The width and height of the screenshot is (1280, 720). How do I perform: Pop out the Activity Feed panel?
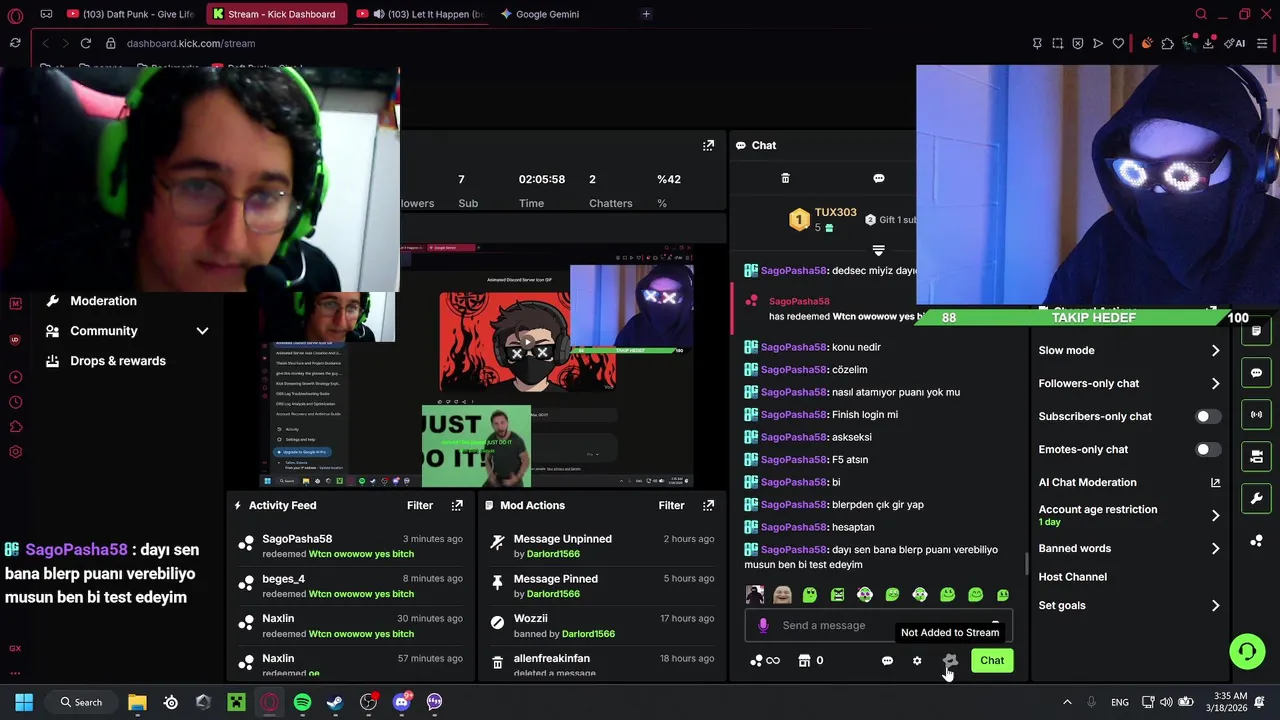[x=457, y=505]
